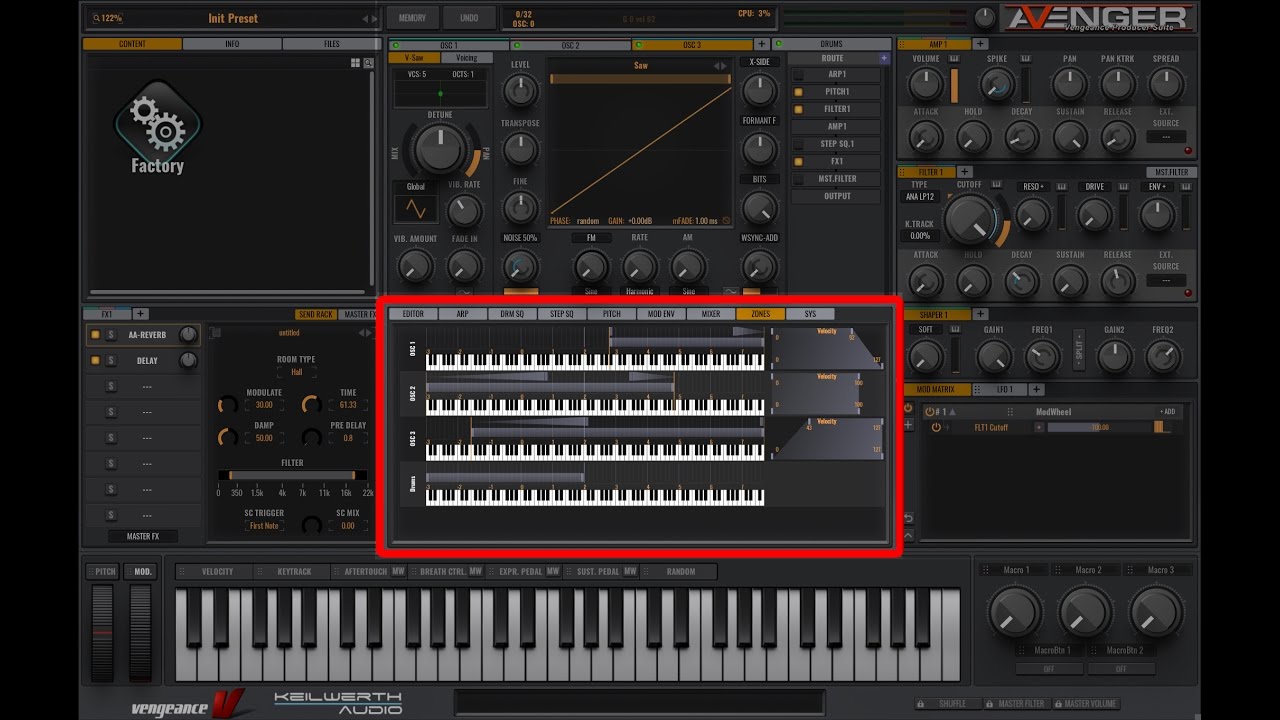Open the SC TRIGGER First Note dropdown
Image resolution: width=1280 pixels, height=720 pixels.
[264, 526]
